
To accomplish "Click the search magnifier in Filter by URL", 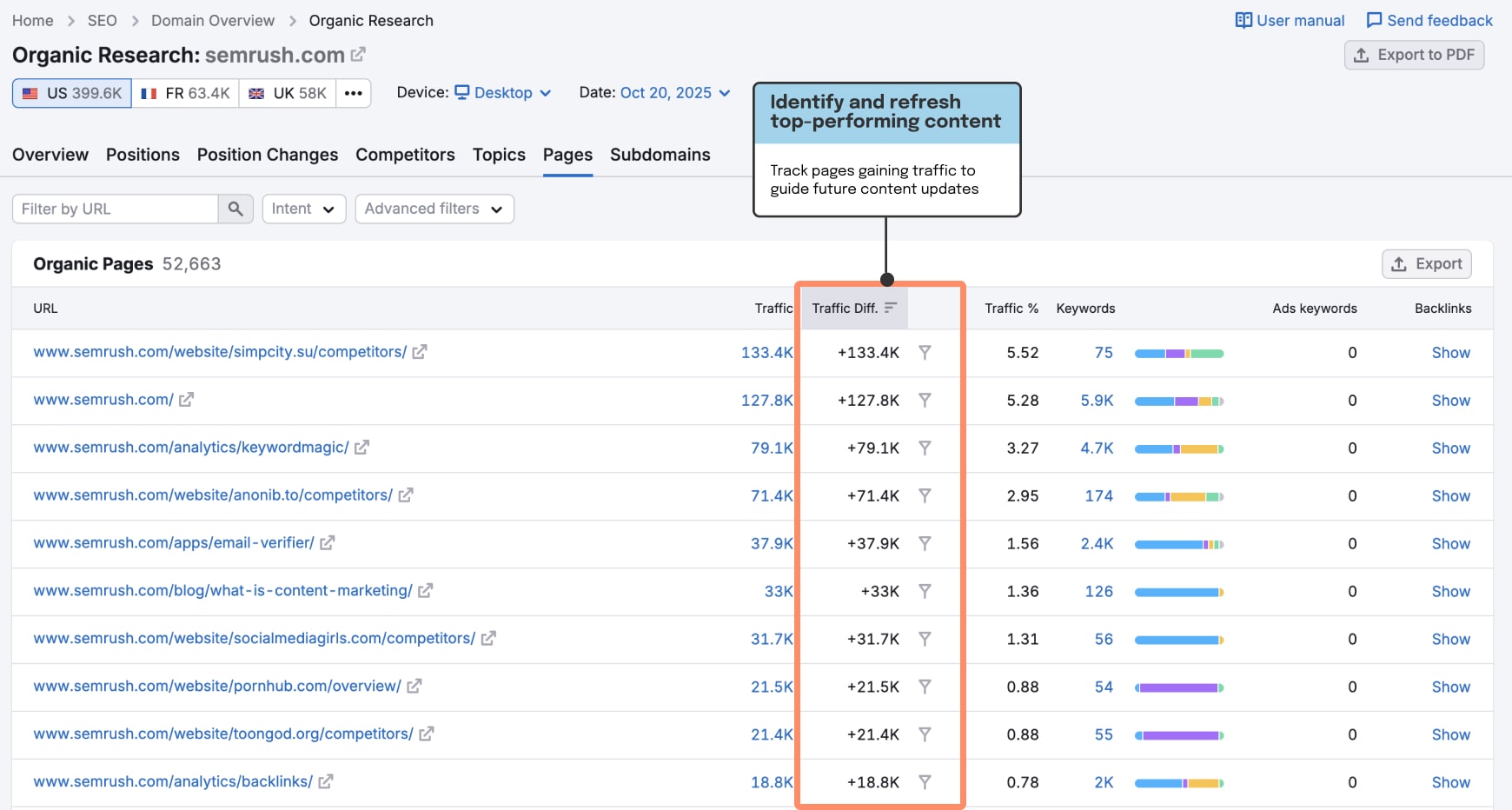I will [x=235, y=209].
